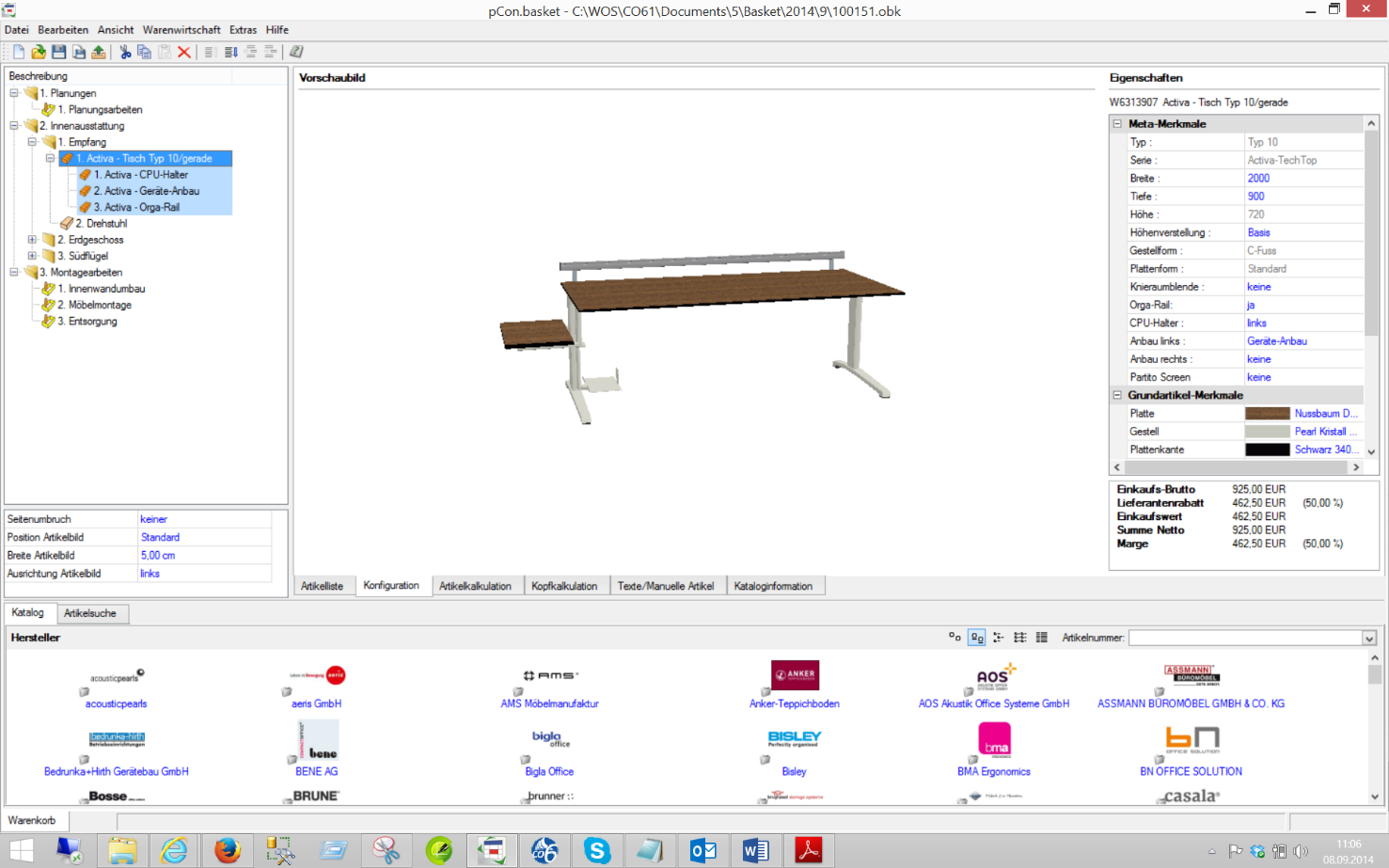Click the move item down icon
The width and height of the screenshot is (1389, 868).
[231, 52]
